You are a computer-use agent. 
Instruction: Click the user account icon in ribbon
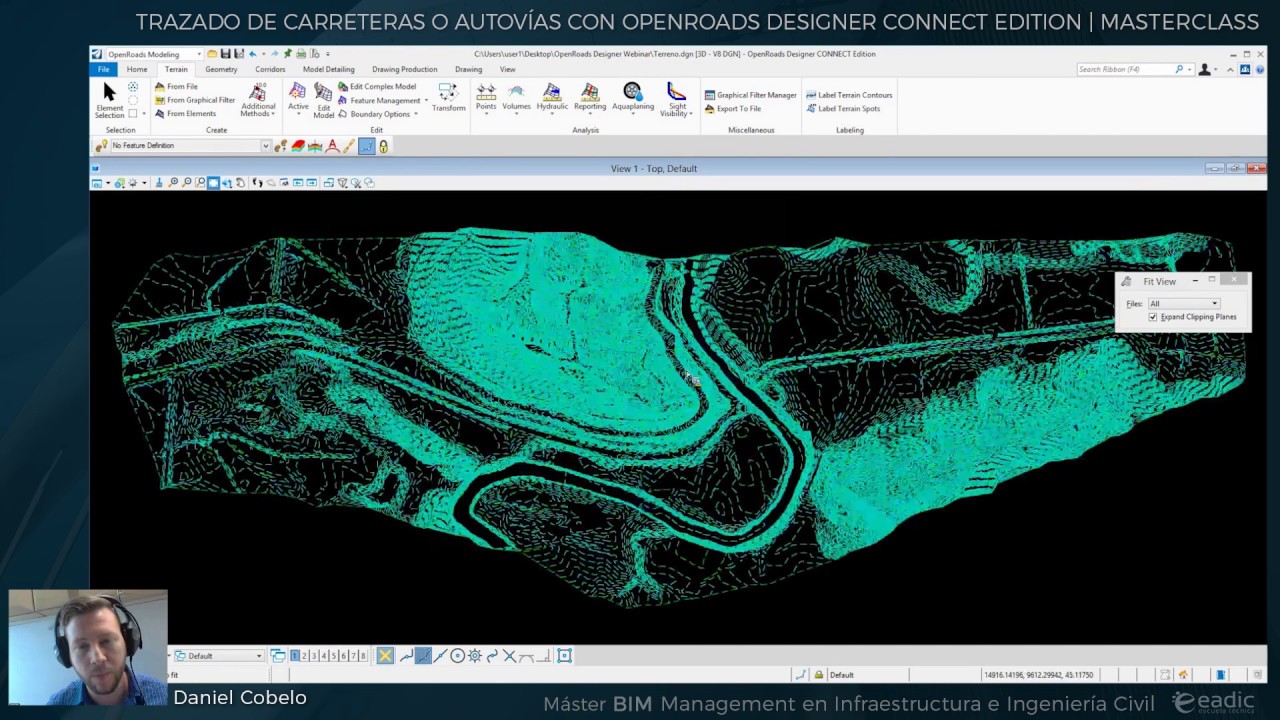(1205, 70)
